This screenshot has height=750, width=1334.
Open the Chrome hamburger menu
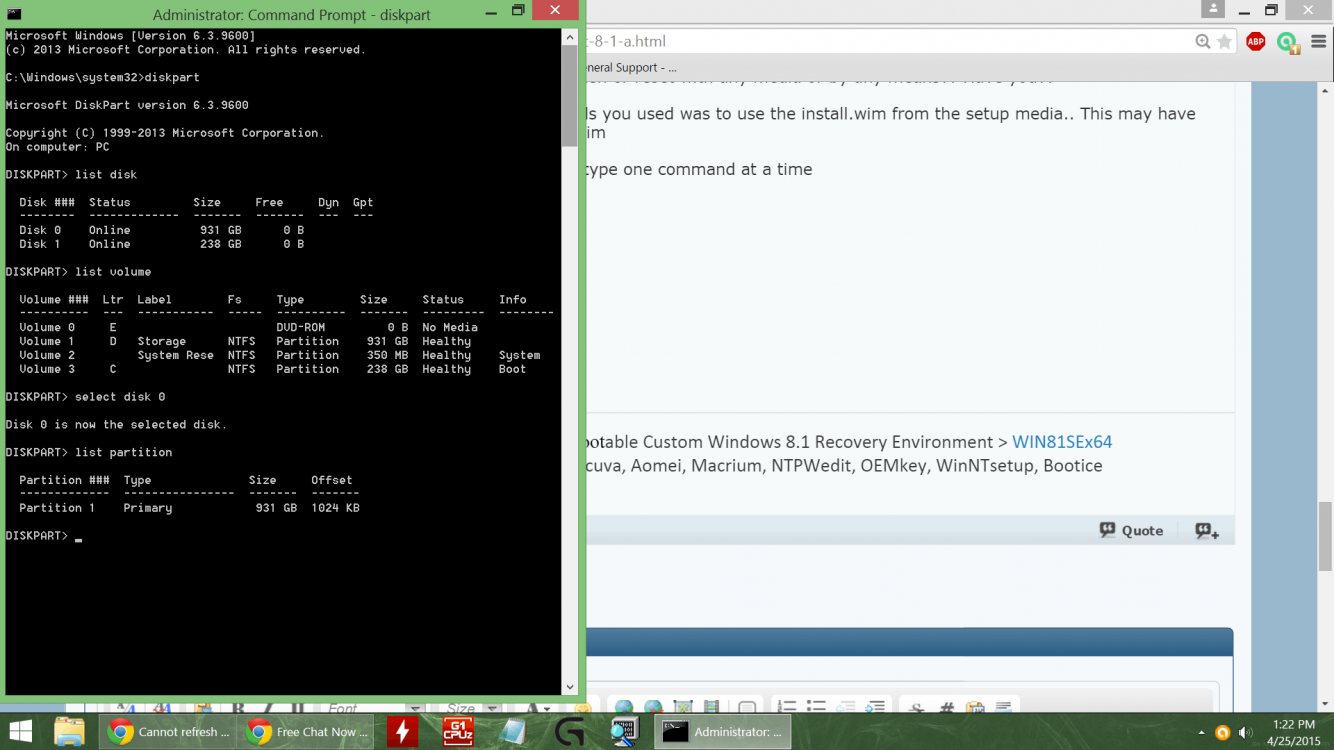[1317, 41]
